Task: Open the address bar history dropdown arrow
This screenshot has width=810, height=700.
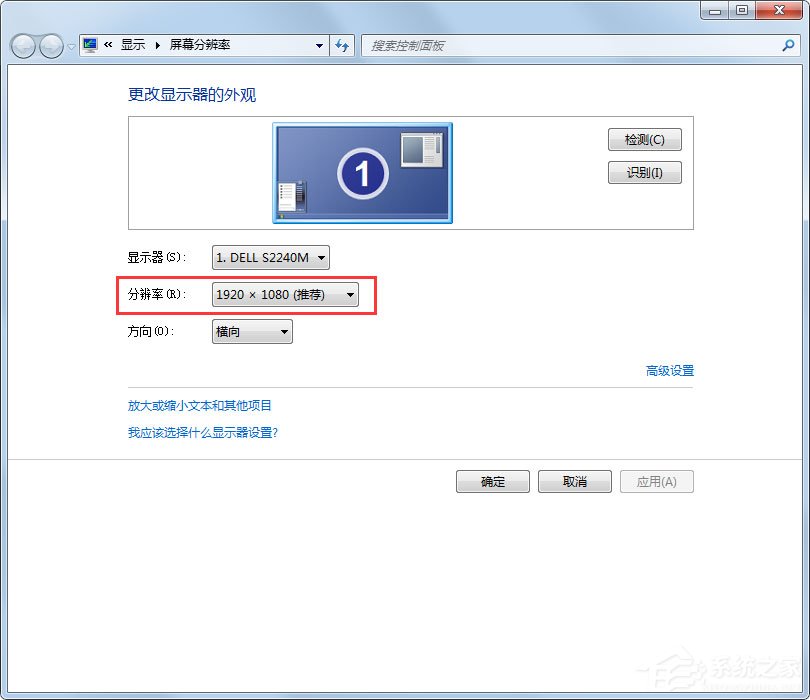Action: pos(319,45)
